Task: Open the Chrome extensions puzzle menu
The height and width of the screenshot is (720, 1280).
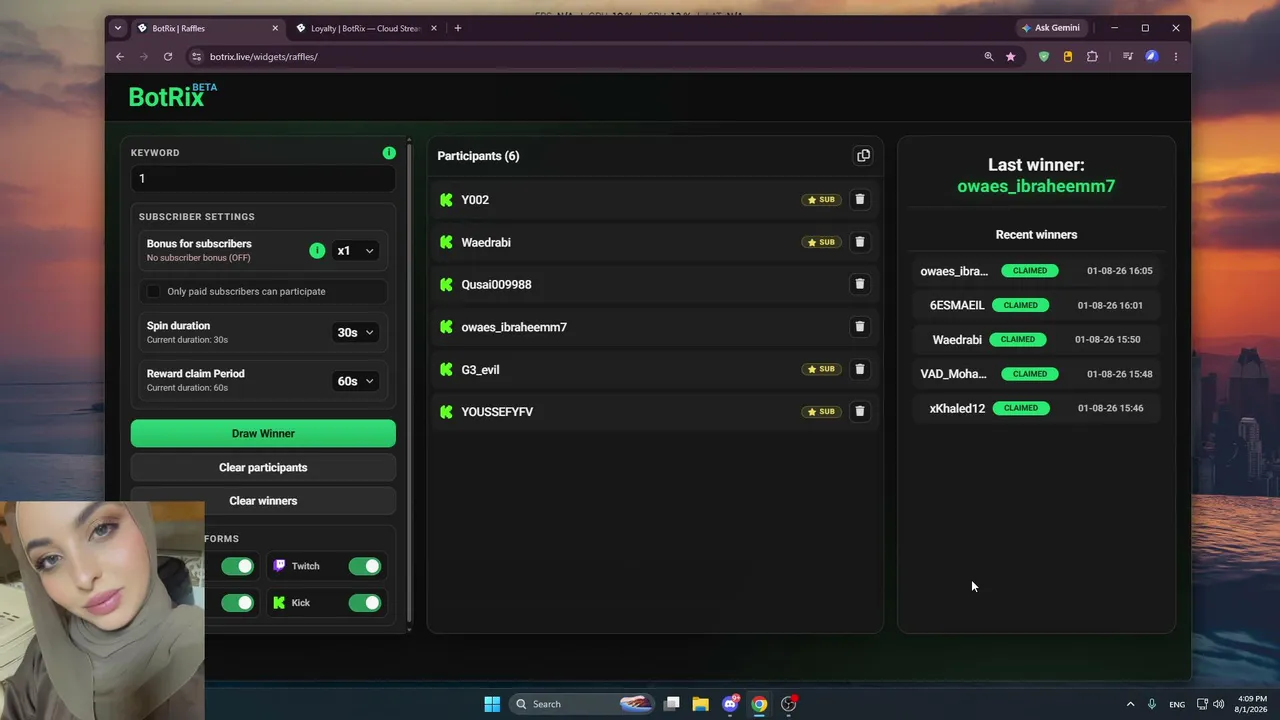Action: [1092, 57]
